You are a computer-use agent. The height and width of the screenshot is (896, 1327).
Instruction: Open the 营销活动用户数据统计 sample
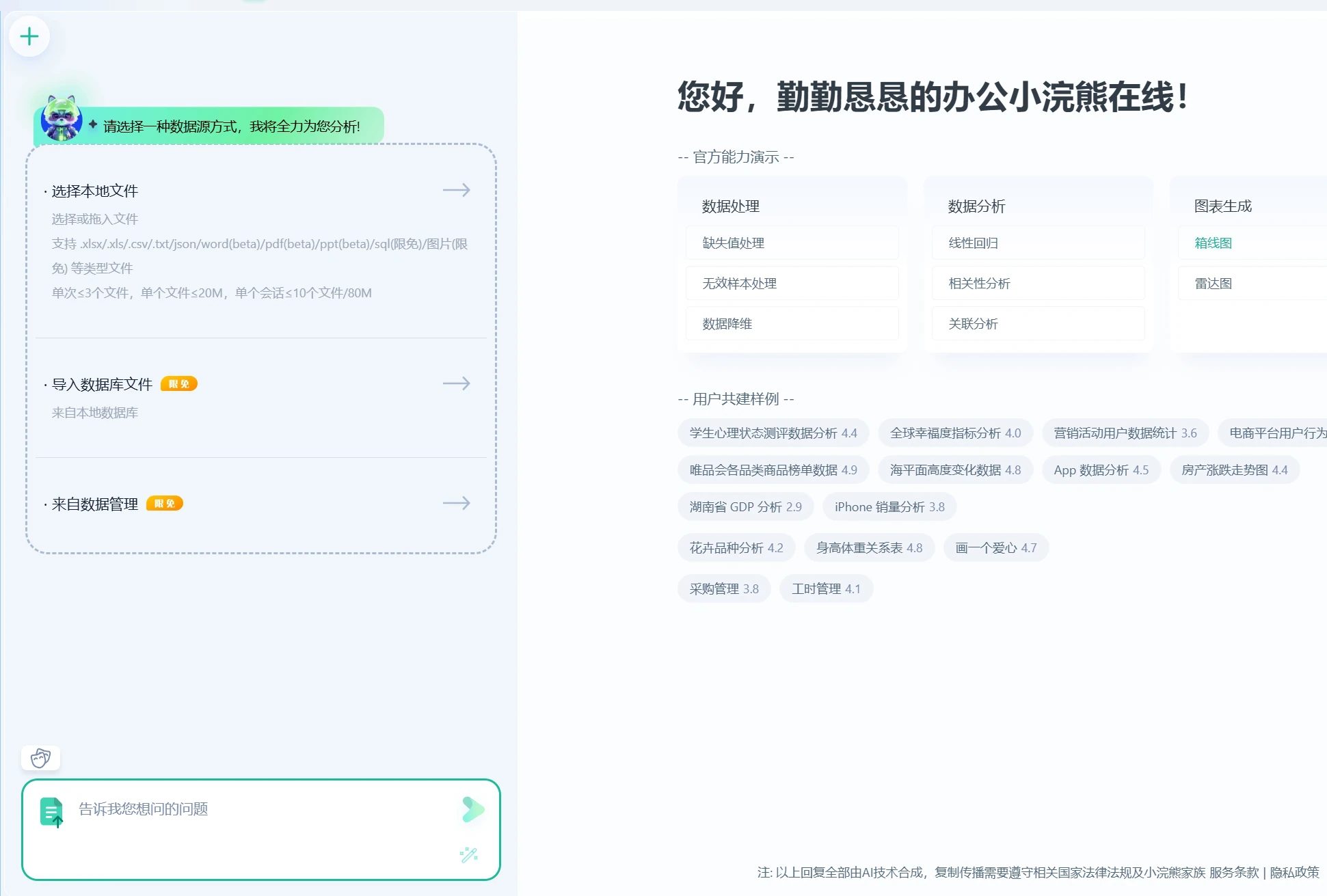(x=1125, y=433)
